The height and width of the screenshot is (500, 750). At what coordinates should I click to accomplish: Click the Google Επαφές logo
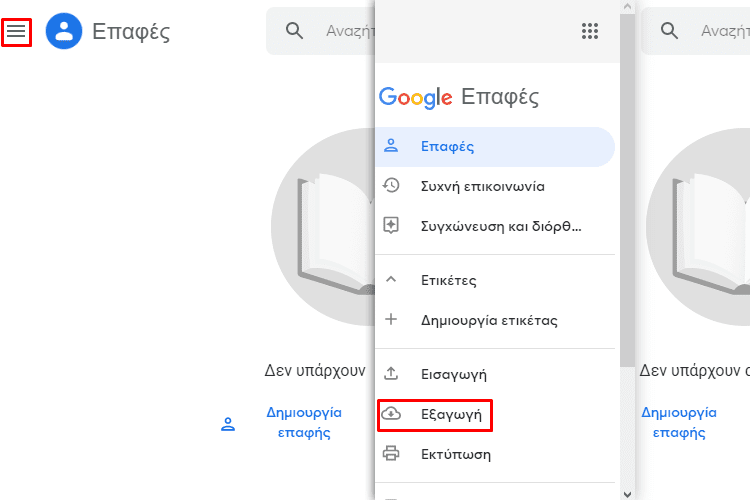click(459, 97)
